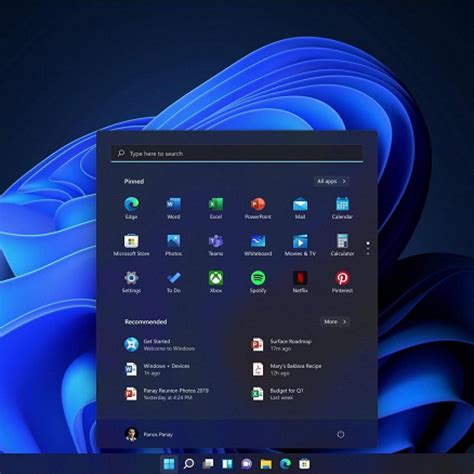Launch the Teams pinned app
The height and width of the screenshot is (474, 474).
(x=216, y=245)
